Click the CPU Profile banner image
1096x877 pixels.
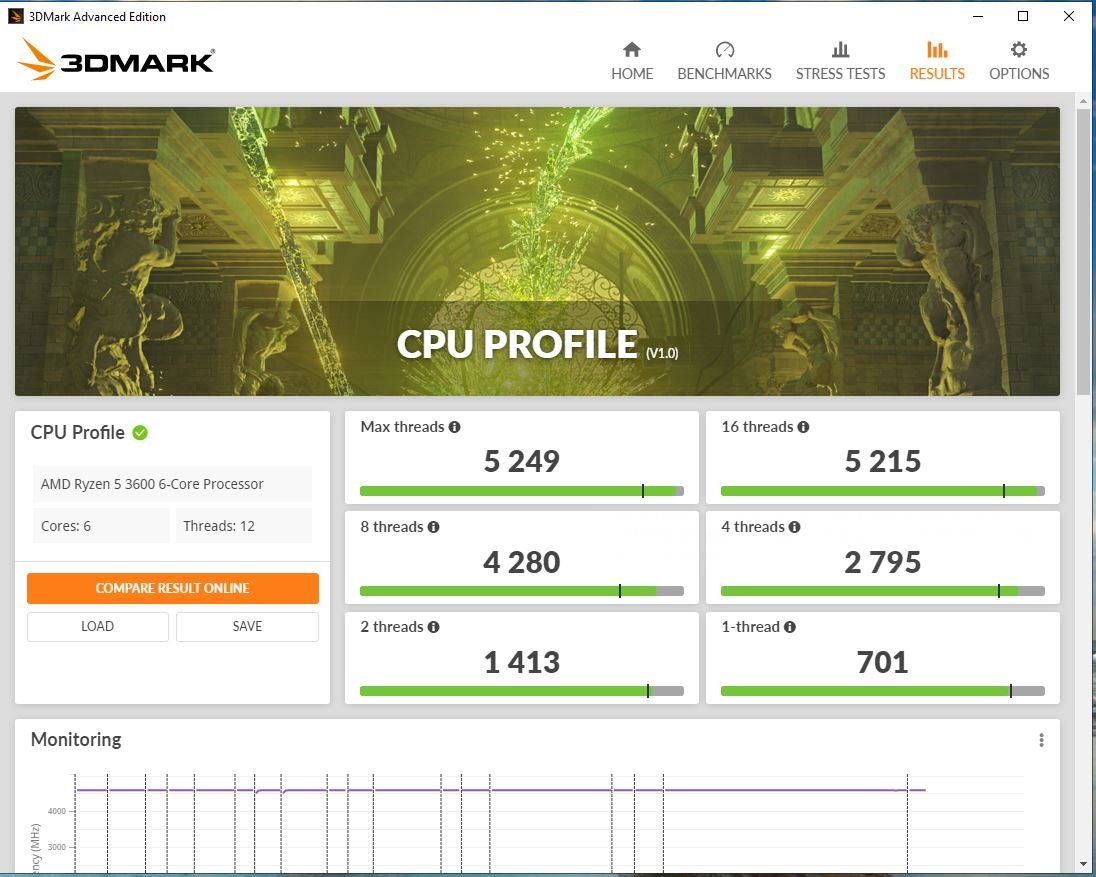pos(537,252)
